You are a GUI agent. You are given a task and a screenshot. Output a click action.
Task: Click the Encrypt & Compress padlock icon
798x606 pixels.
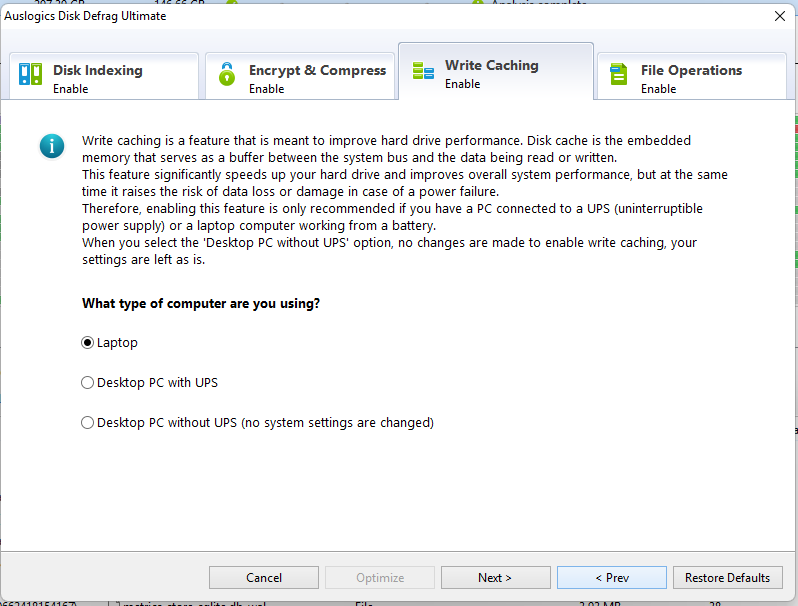pyautogui.click(x=227, y=75)
